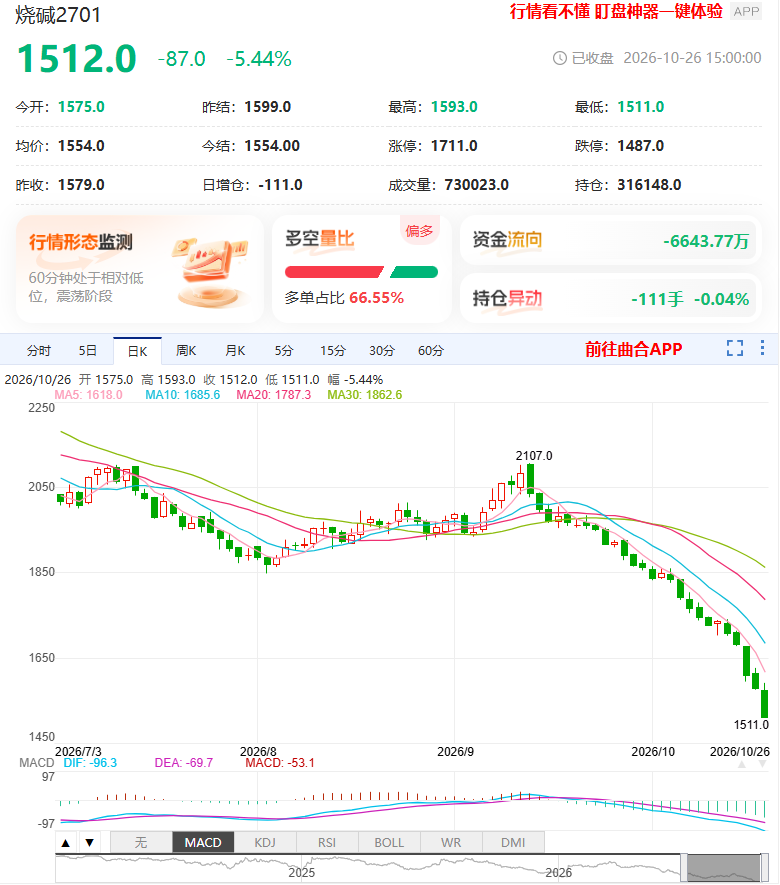780x885 pixels.
Task: Click the 成交量 value 730023.0
Action: (476, 185)
